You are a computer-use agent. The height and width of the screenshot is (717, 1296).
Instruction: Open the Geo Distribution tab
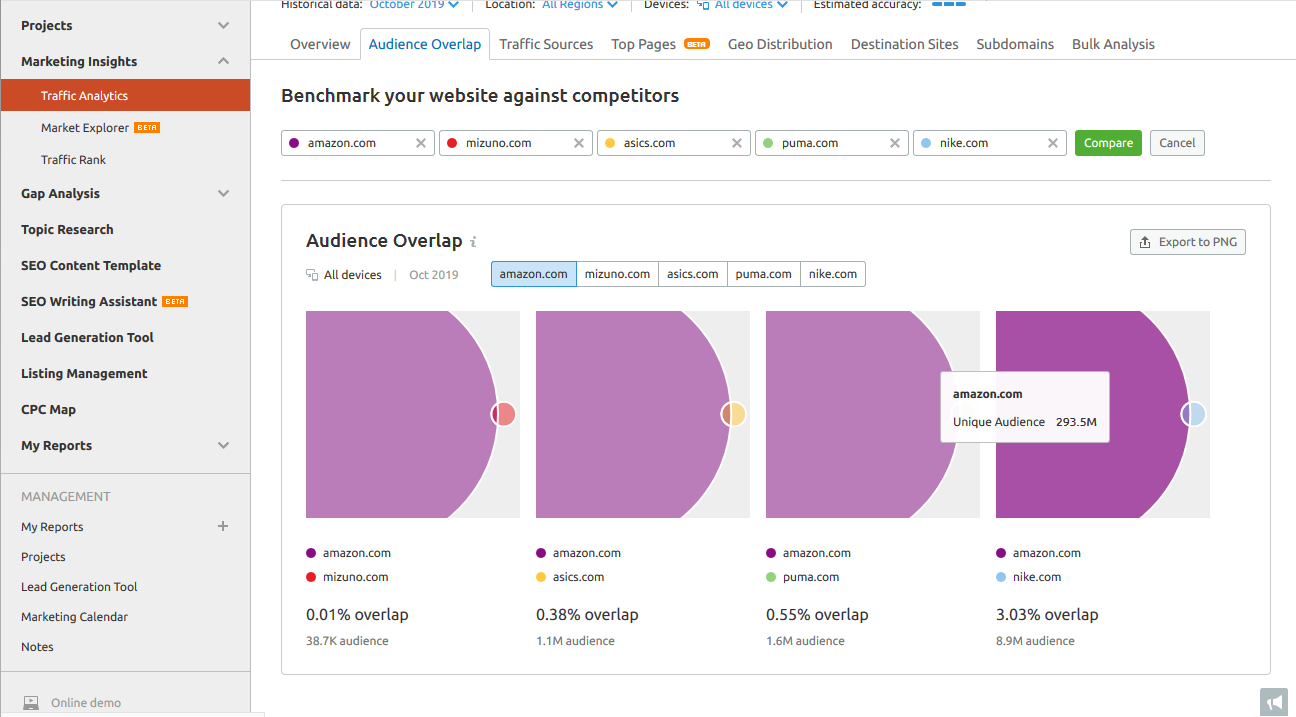click(780, 44)
